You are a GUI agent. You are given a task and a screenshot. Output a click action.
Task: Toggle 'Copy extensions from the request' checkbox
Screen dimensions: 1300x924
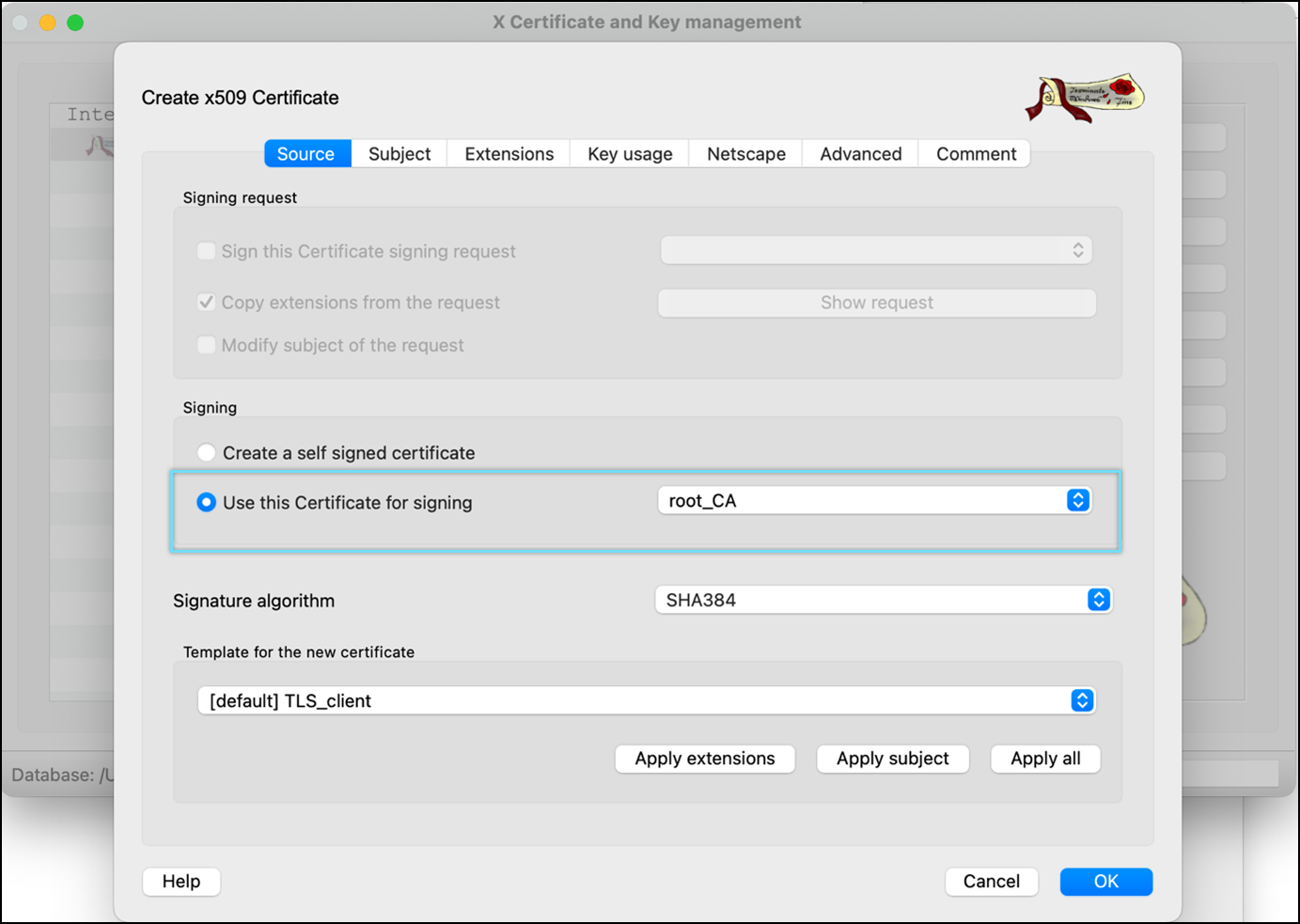coord(207,303)
